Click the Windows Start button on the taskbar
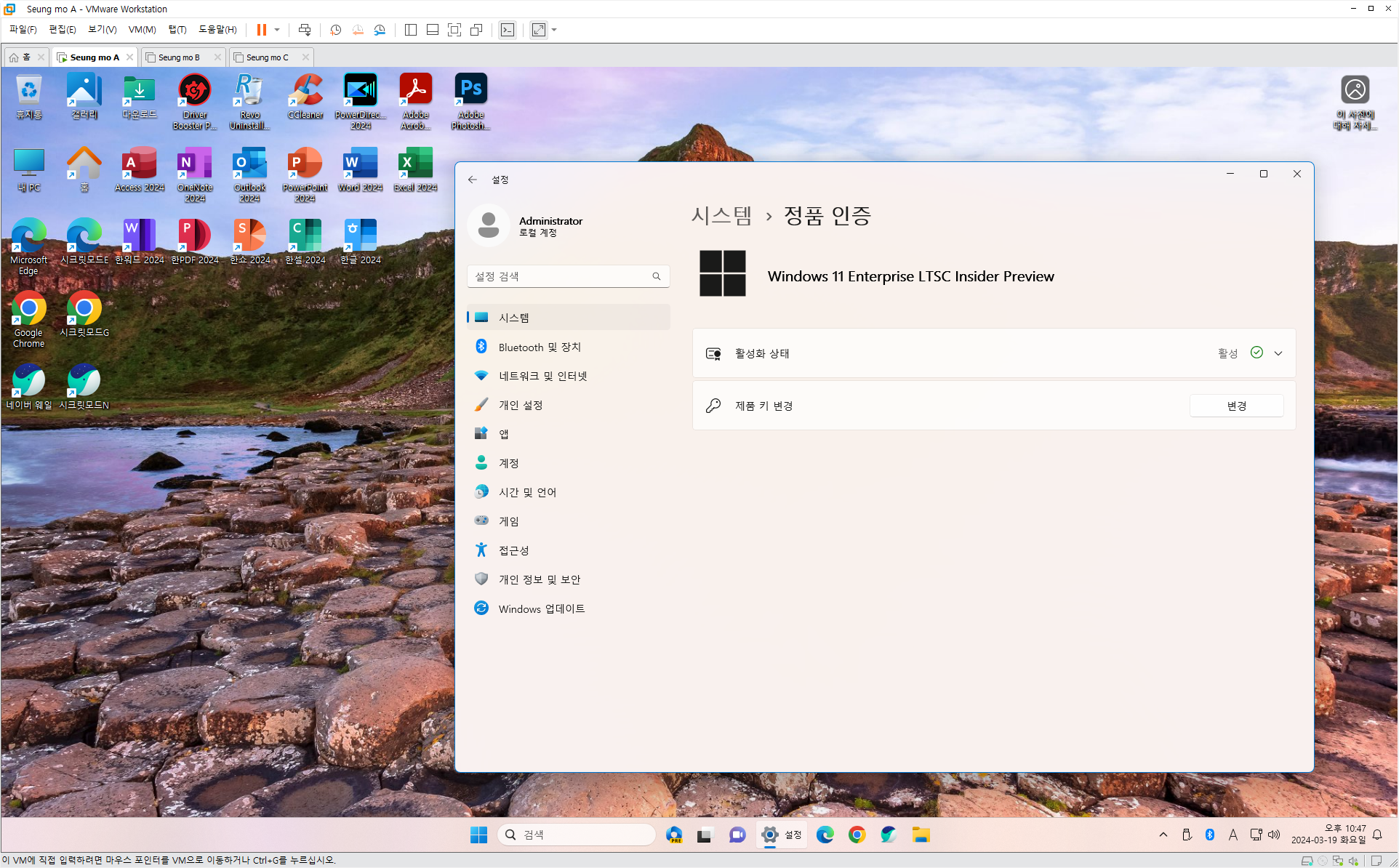The width and height of the screenshot is (1399, 868). coord(478,835)
